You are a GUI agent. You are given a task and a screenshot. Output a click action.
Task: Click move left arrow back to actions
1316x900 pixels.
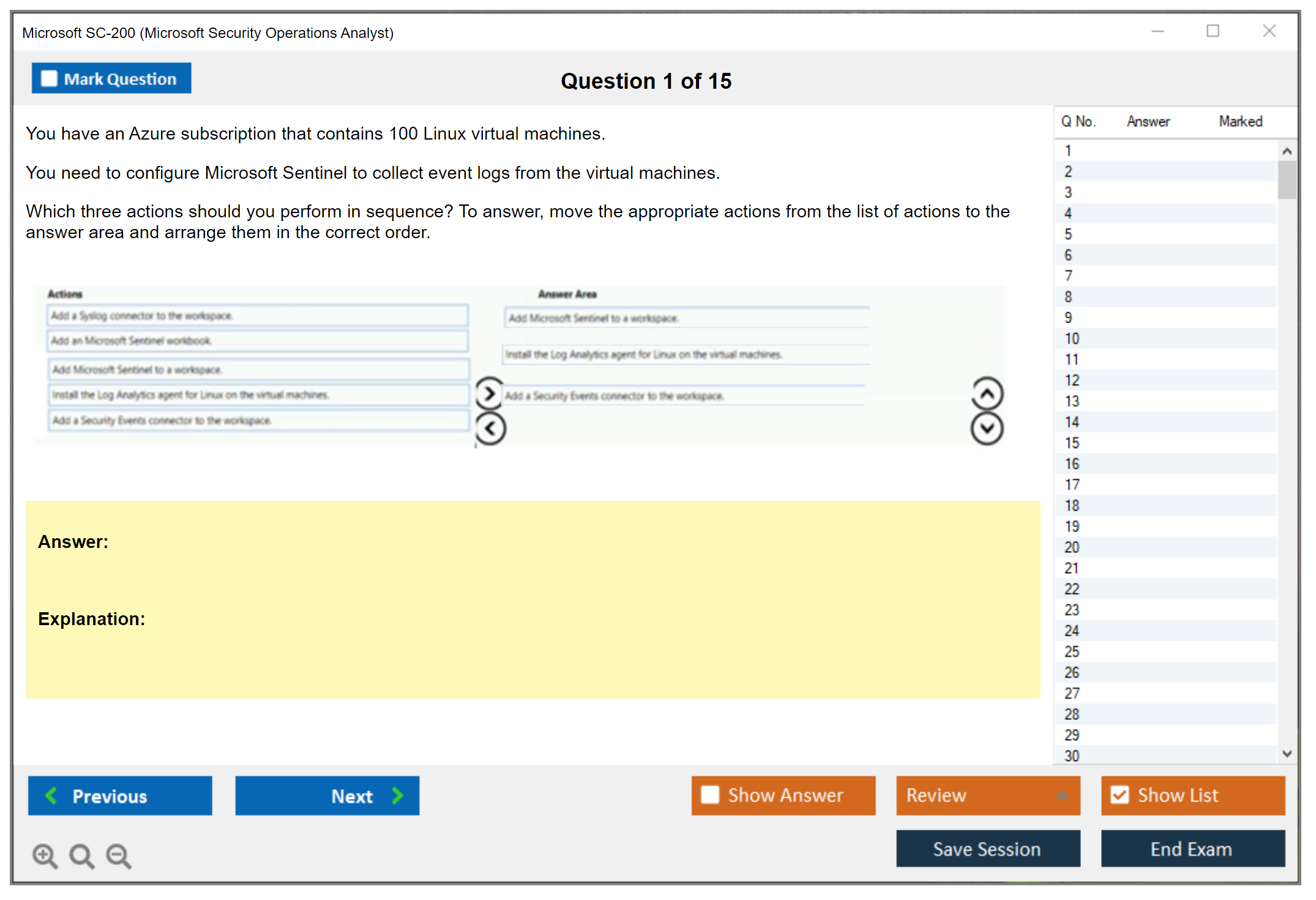coord(490,429)
